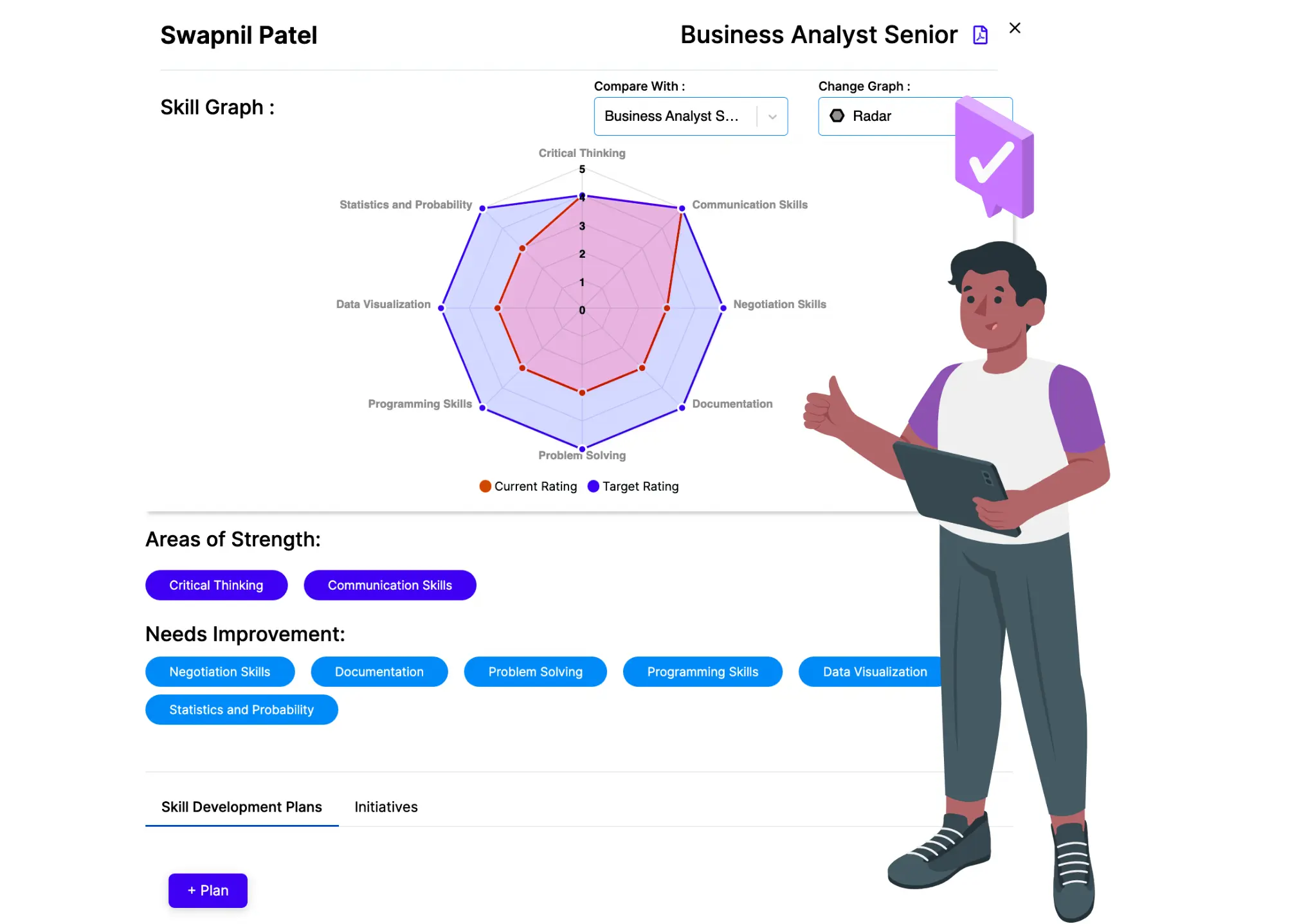Click Documentation needs improvement badge

point(379,671)
